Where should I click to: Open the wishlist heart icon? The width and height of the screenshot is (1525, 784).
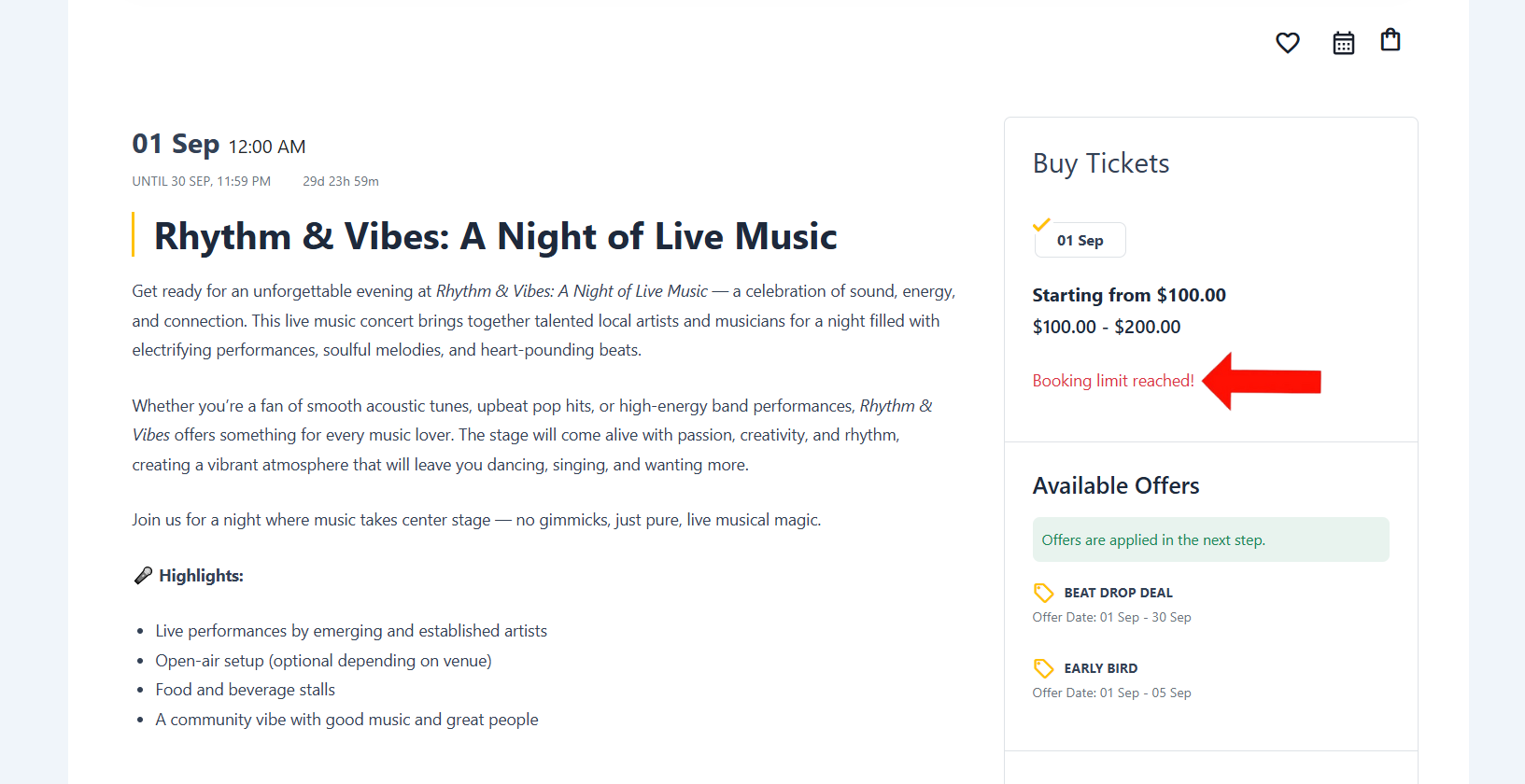[x=1288, y=43]
